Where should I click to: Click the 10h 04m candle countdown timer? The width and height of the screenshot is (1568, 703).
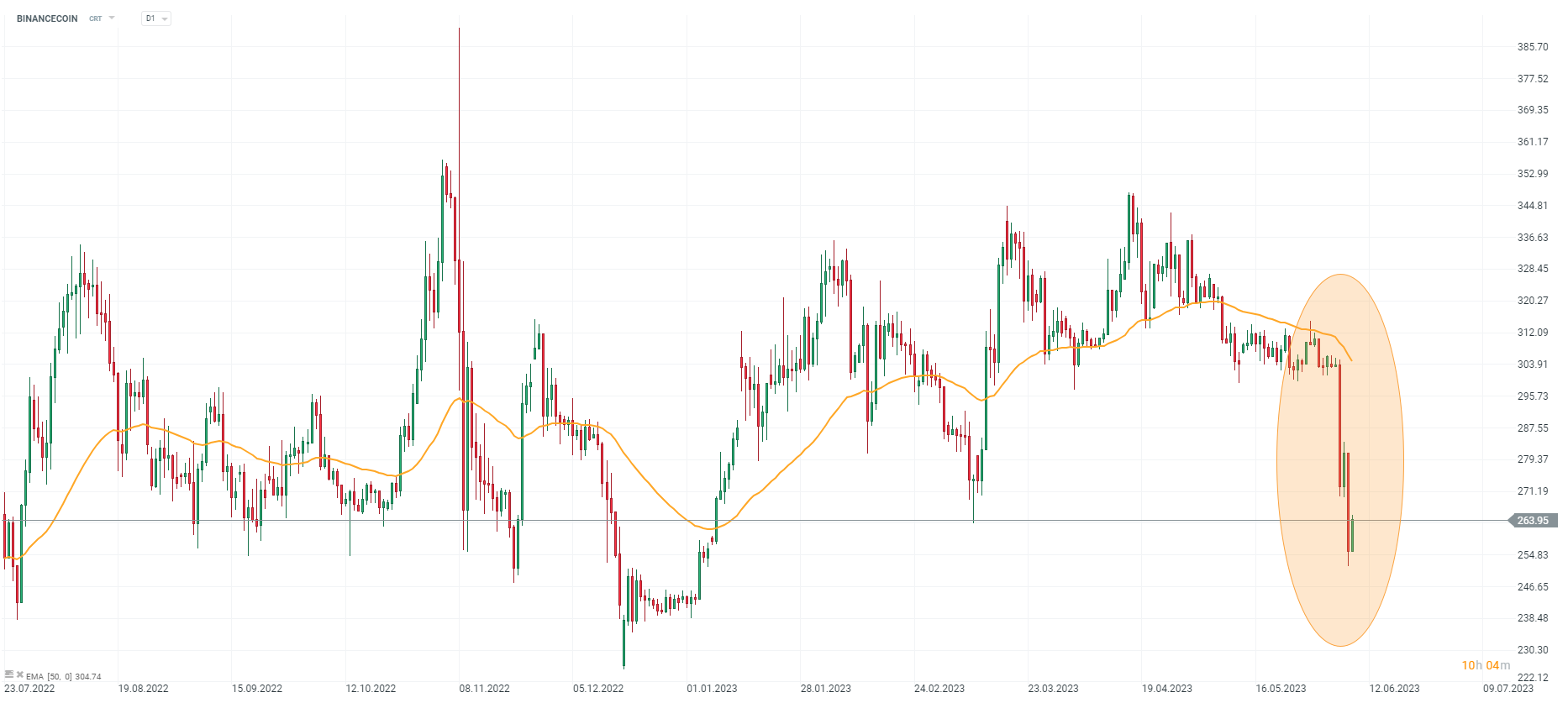[1485, 665]
